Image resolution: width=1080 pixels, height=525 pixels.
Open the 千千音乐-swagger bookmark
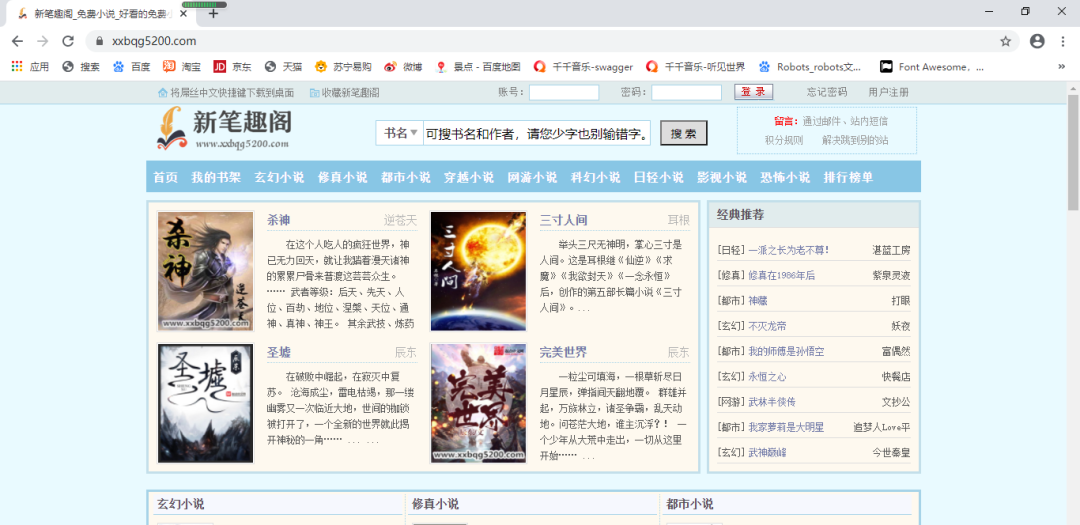583,67
